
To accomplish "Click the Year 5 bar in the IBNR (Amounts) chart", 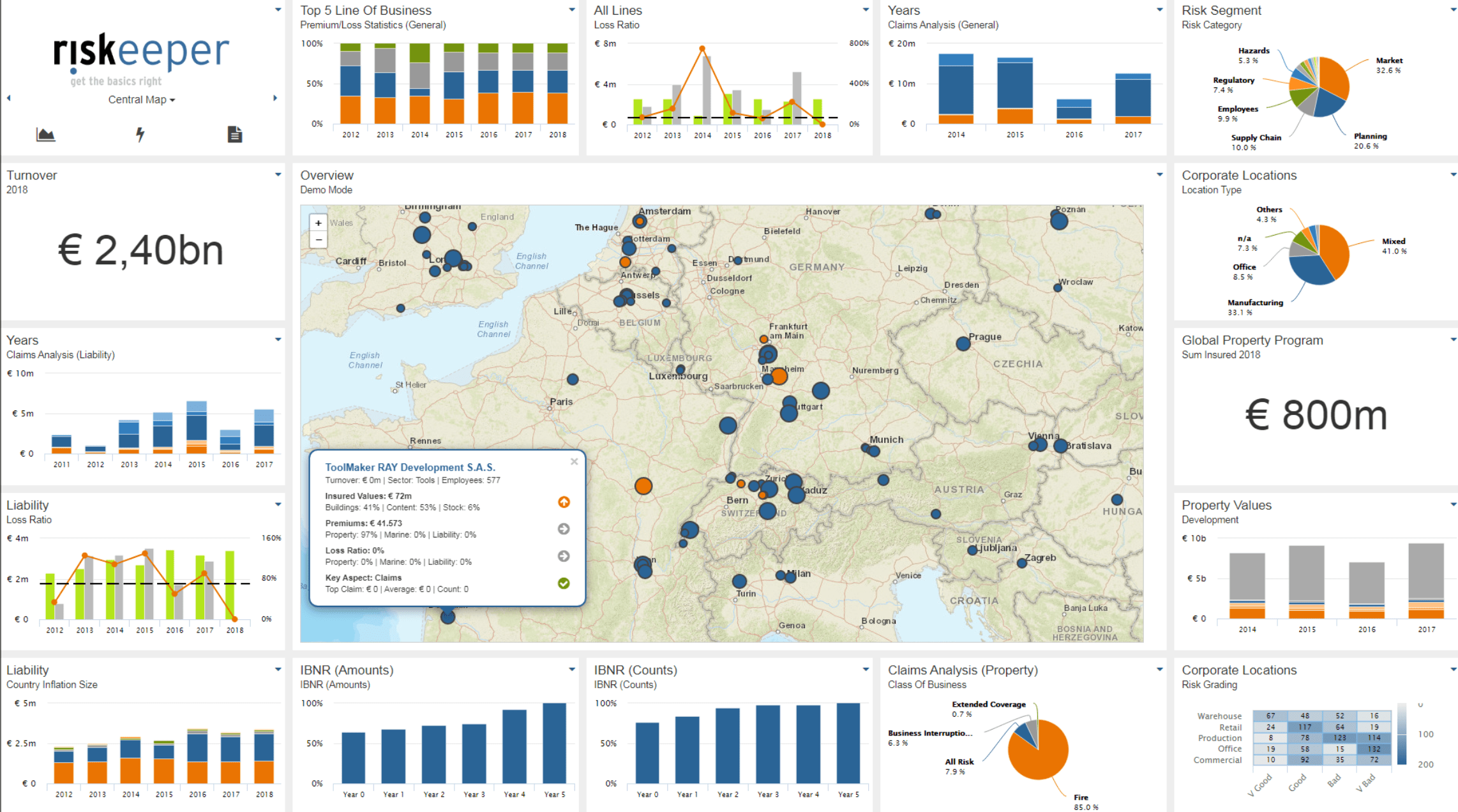I will point(554,742).
